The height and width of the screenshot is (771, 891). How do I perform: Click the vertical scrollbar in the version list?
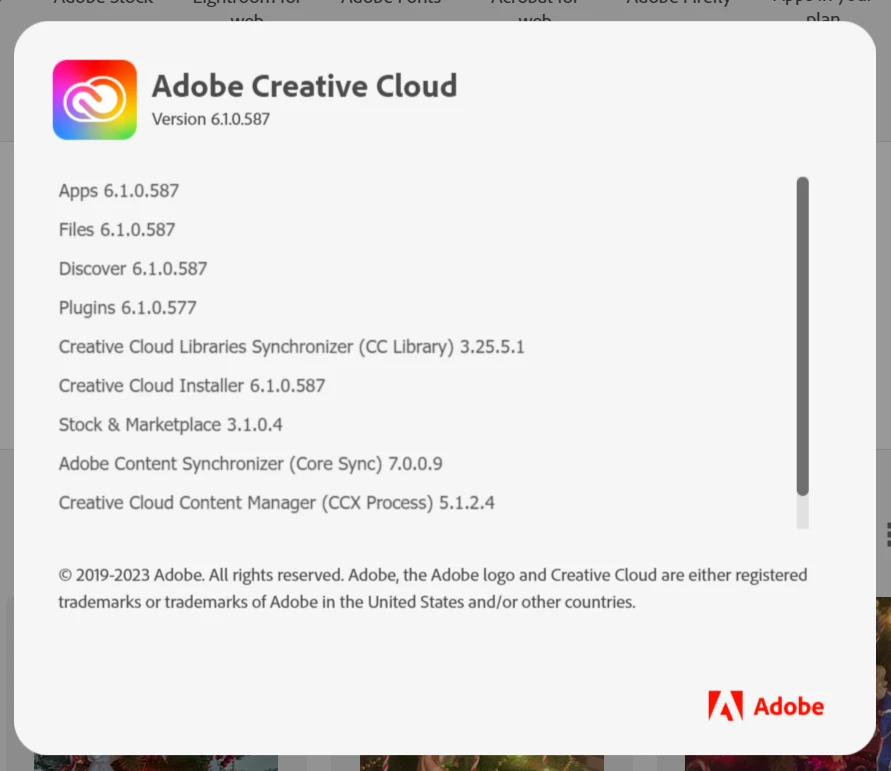tap(802, 336)
